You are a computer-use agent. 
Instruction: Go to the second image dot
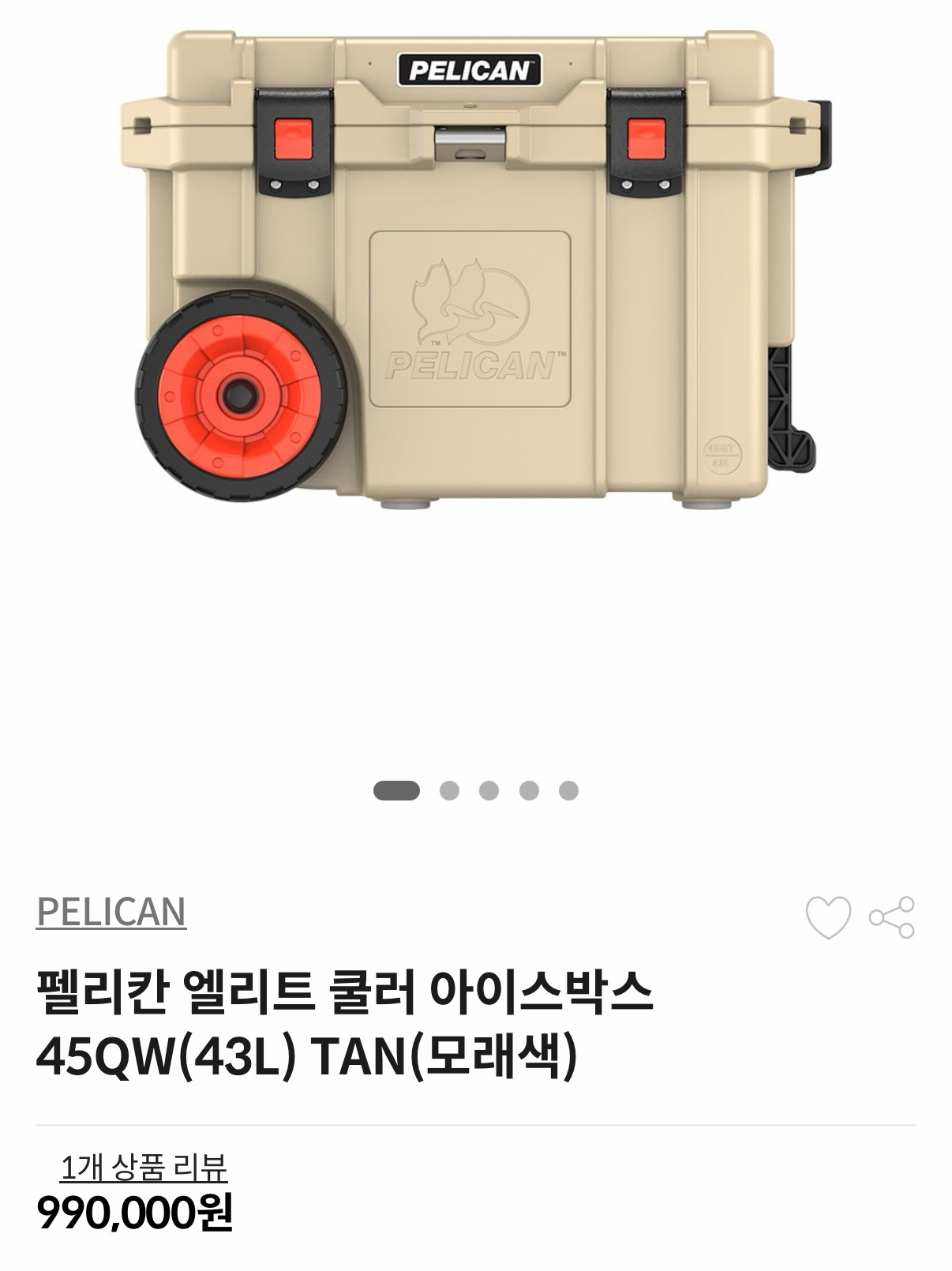coord(449,790)
